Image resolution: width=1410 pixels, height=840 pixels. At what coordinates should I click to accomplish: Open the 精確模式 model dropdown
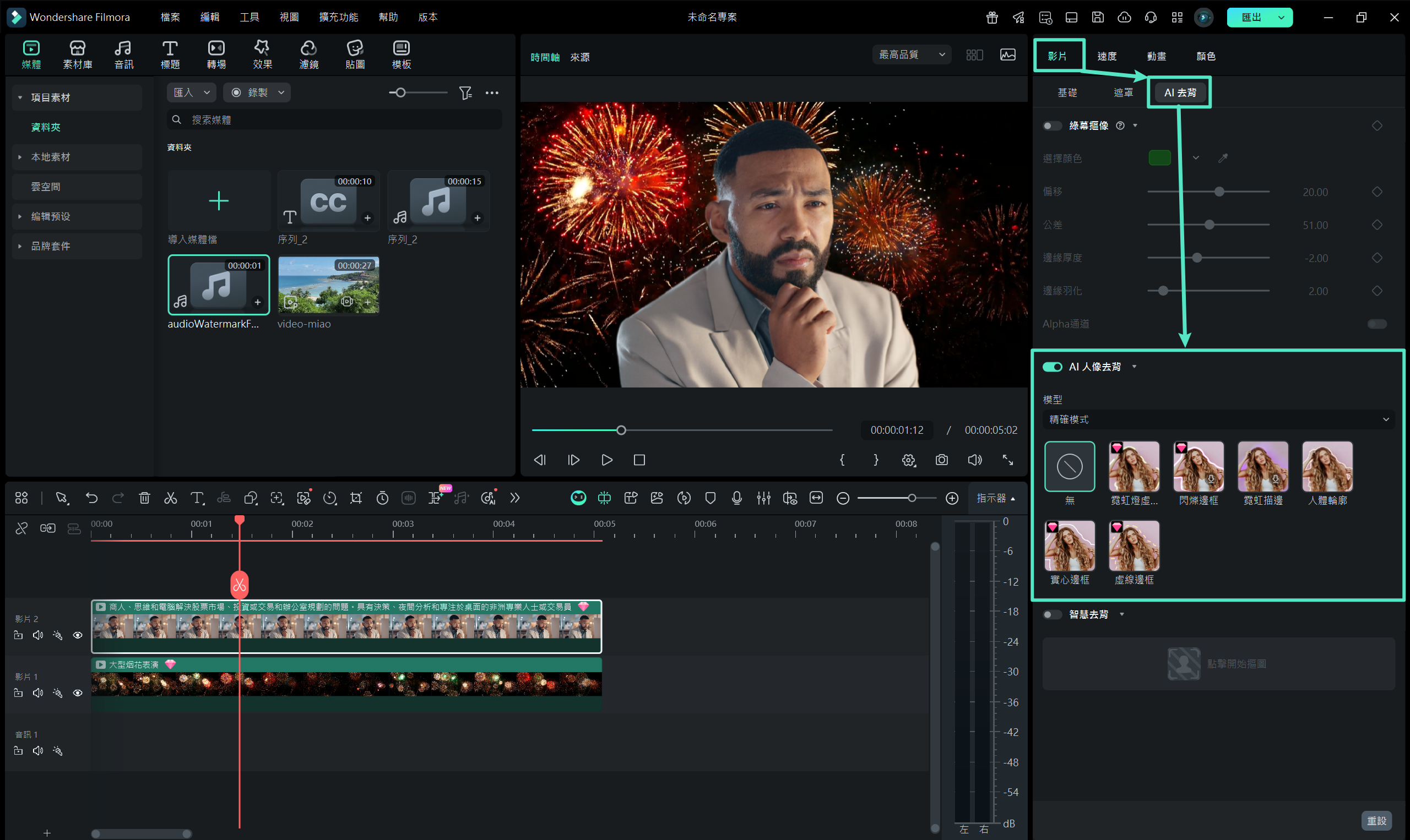coord(1218,419)
